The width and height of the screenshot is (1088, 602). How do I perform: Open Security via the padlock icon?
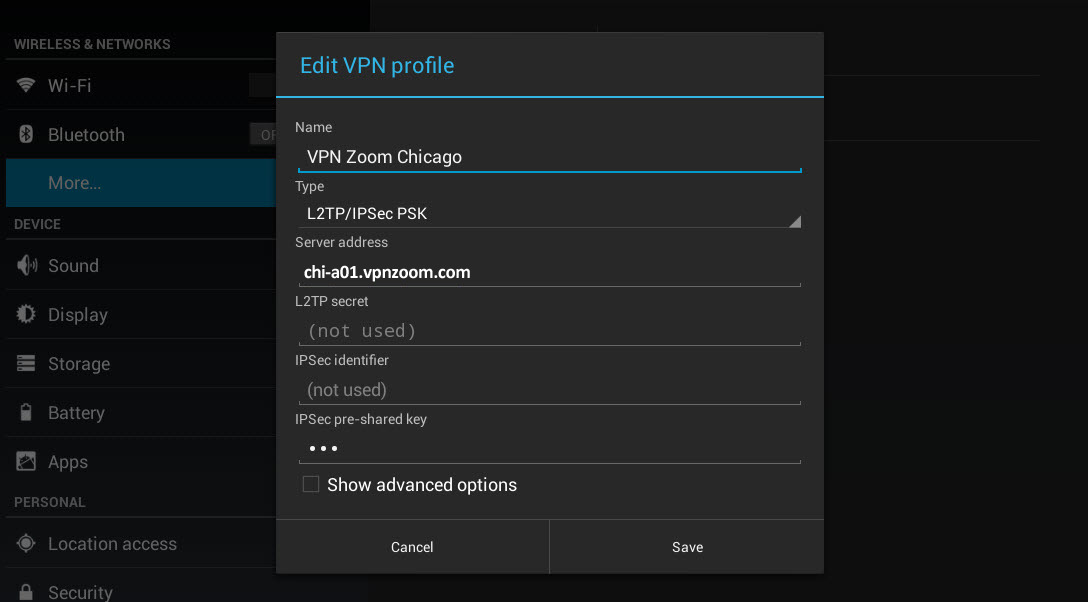pos(26,592)
